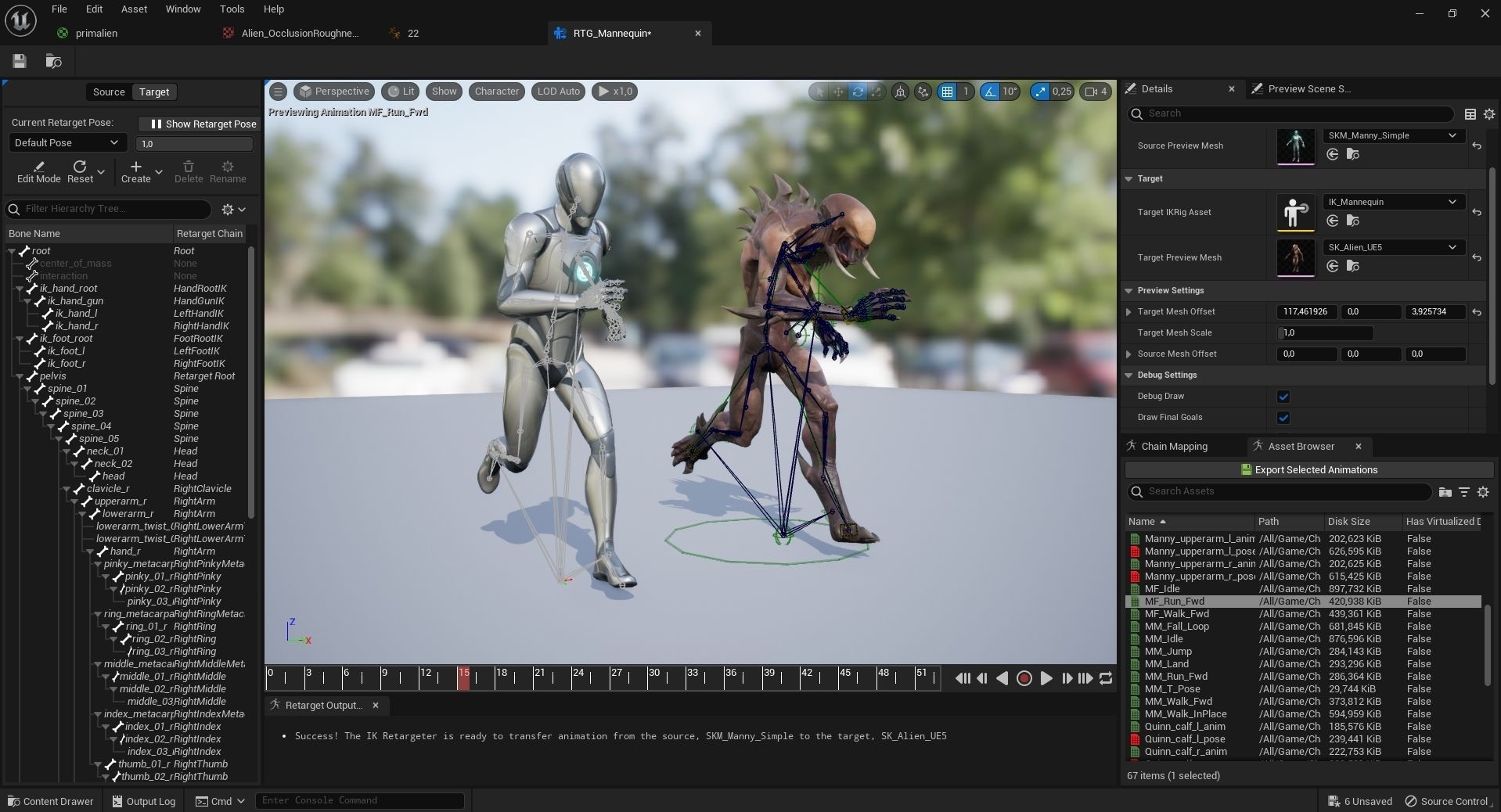Switch to Source skeleton view
The height and width of the screenshot is (812, 1501).
tap(109, 92)
